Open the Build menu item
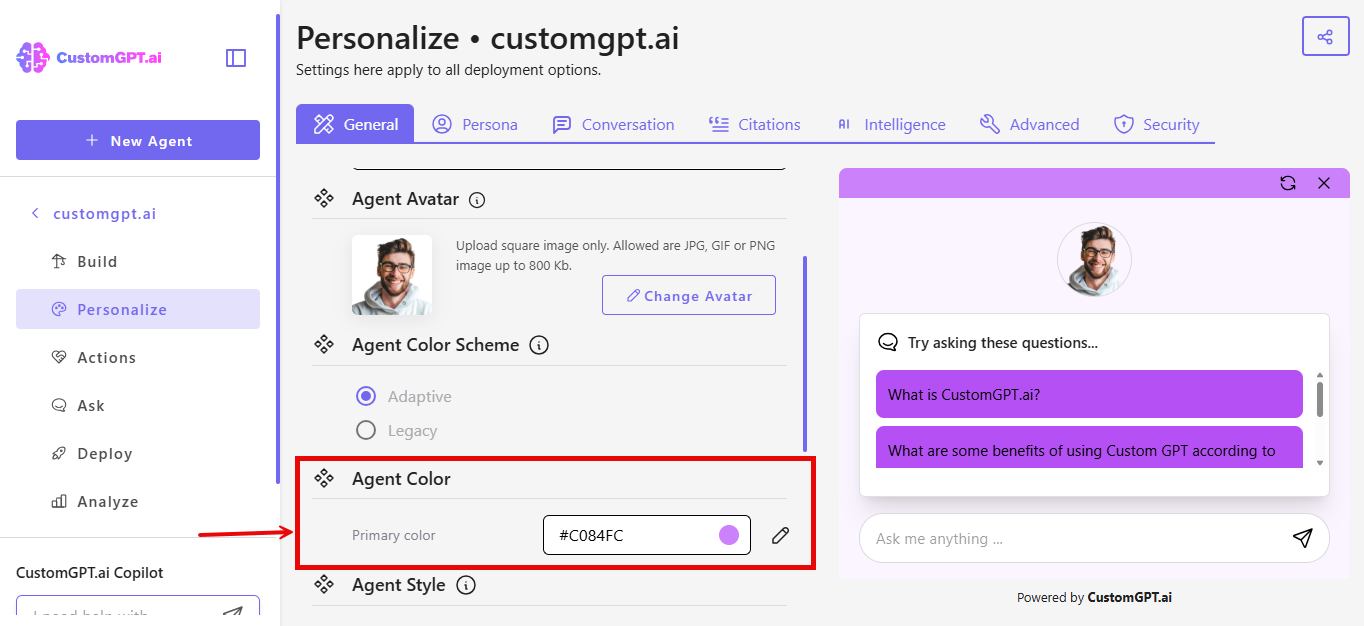The width and height of the screenshot is (1364, 626). tap(138, 262)
